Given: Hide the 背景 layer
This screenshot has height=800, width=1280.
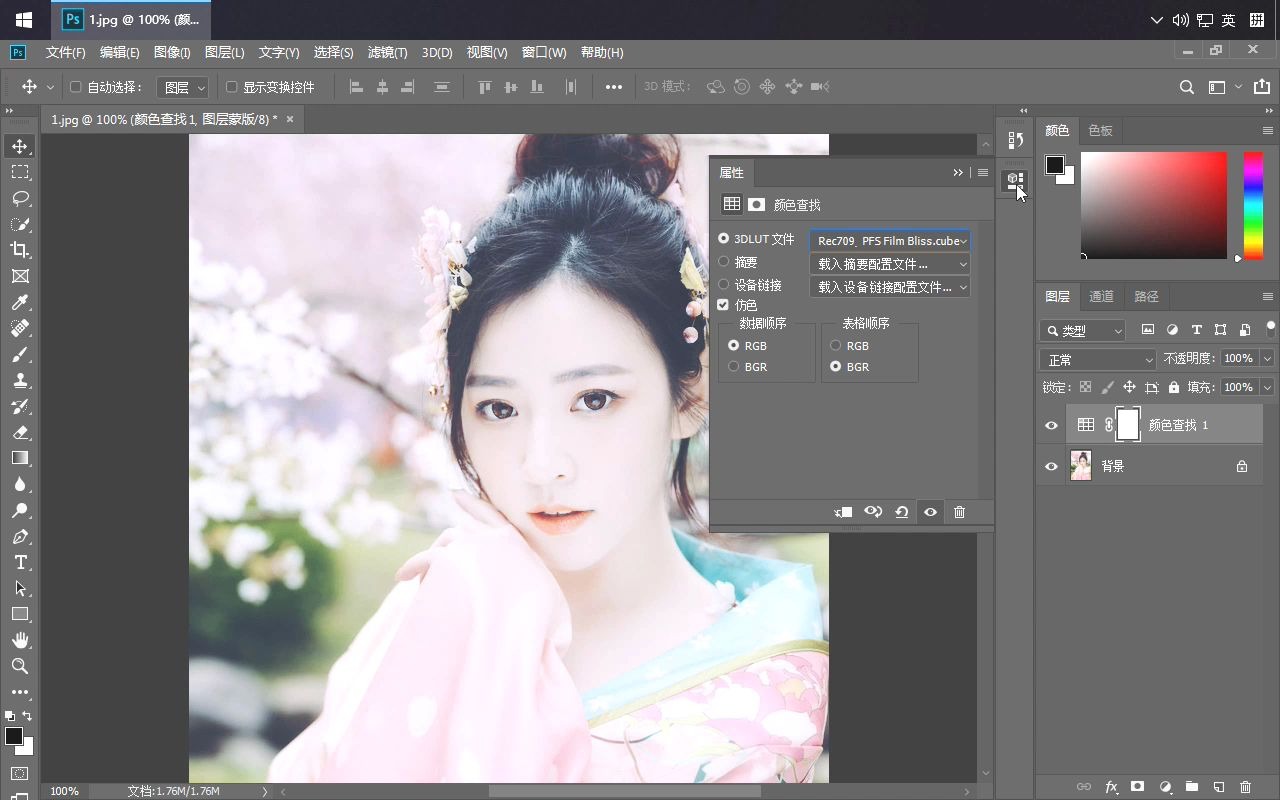Looking at the screenshot, I should pyautogui.click(x=1051, y=466).
